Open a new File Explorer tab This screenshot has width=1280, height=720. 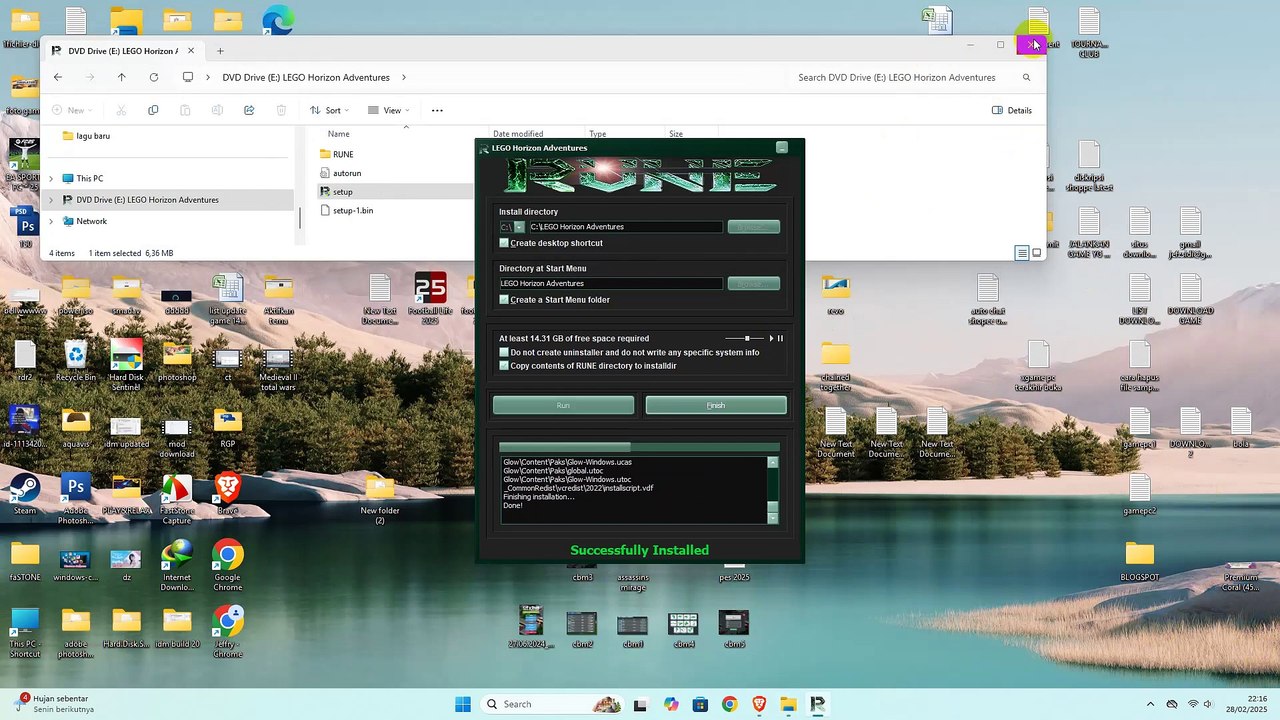click(220, 51)
